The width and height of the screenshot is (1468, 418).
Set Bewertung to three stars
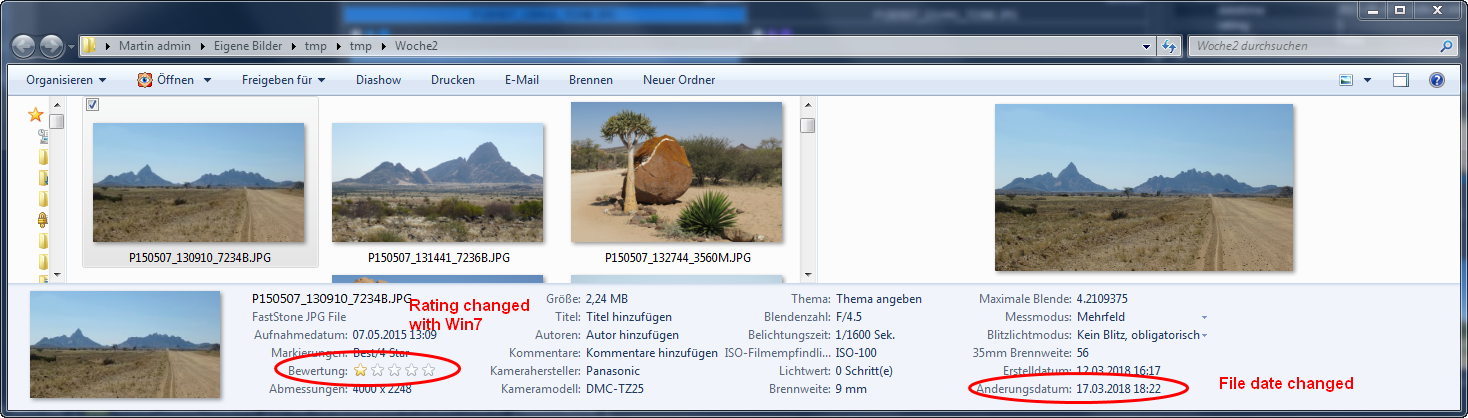click(x=394, y=371)
